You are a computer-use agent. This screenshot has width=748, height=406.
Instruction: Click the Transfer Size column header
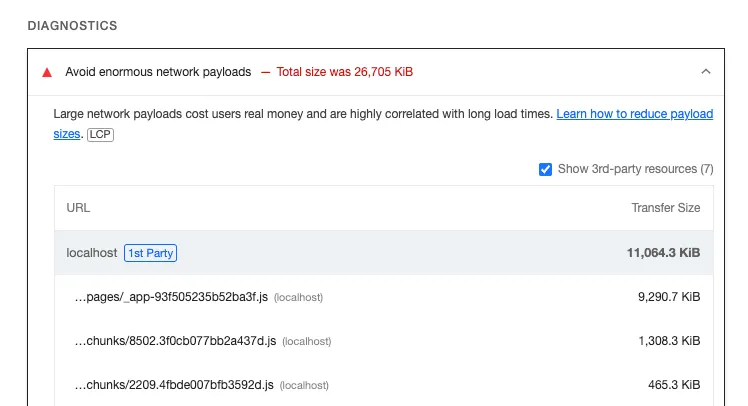coord(665,208)
